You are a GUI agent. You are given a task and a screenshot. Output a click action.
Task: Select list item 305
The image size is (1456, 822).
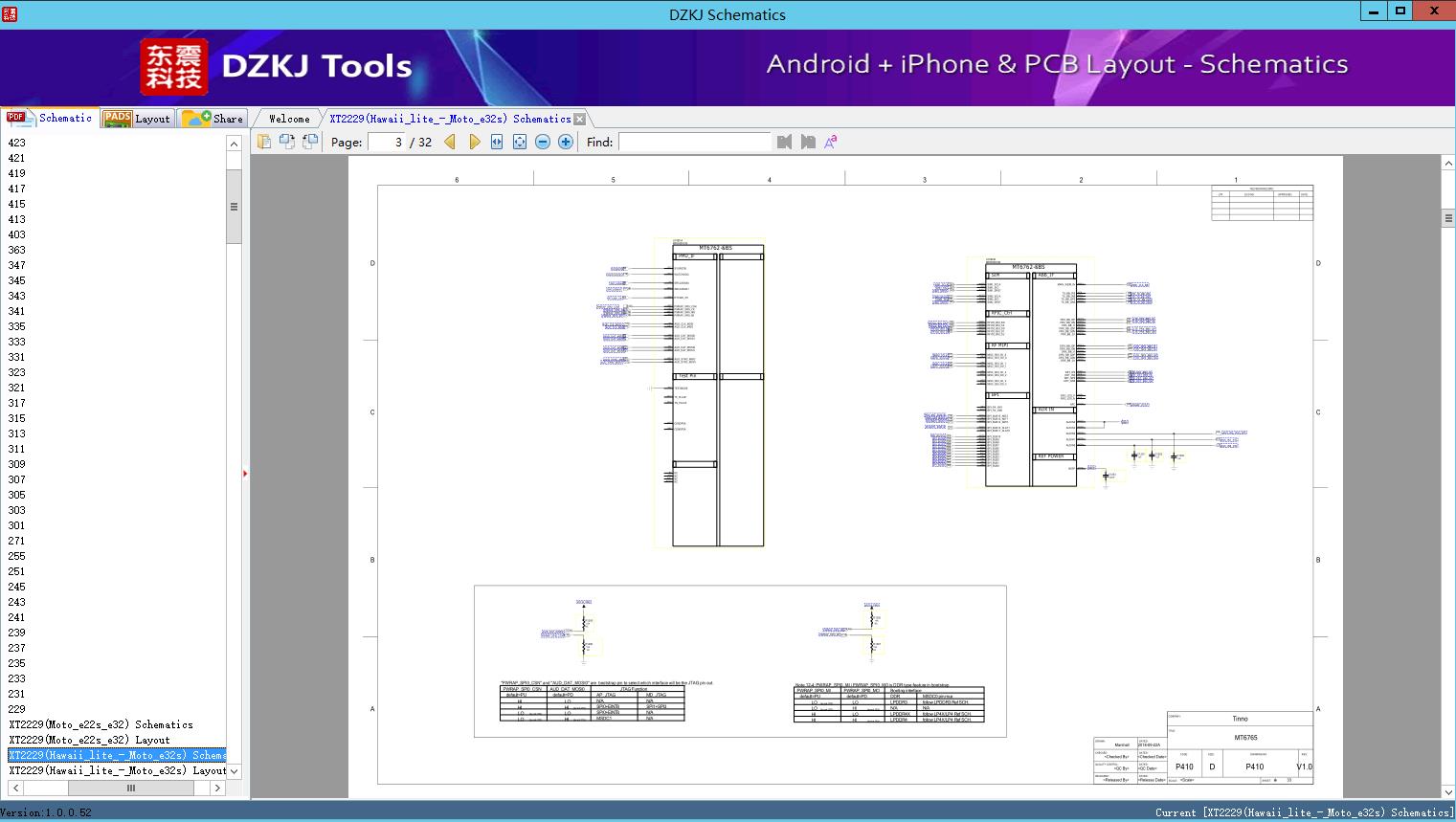(x=17, y=495)
